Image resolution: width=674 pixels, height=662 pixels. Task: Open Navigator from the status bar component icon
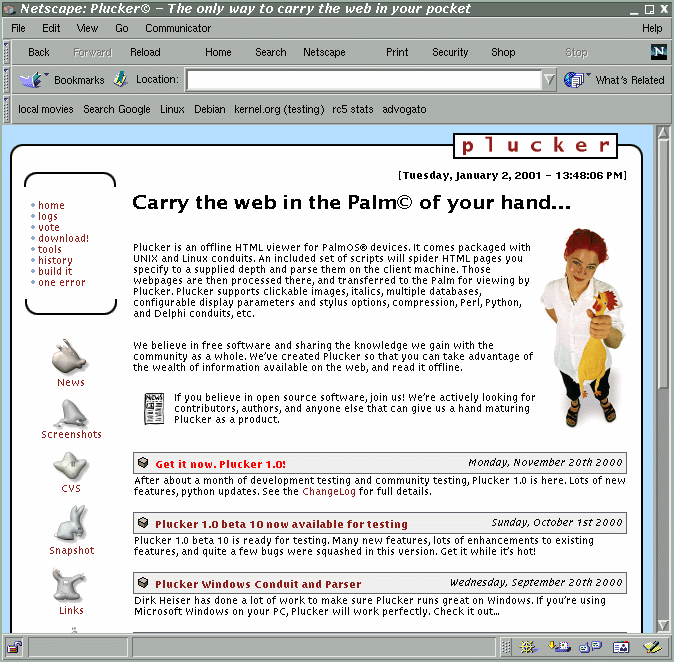[528, 647]
